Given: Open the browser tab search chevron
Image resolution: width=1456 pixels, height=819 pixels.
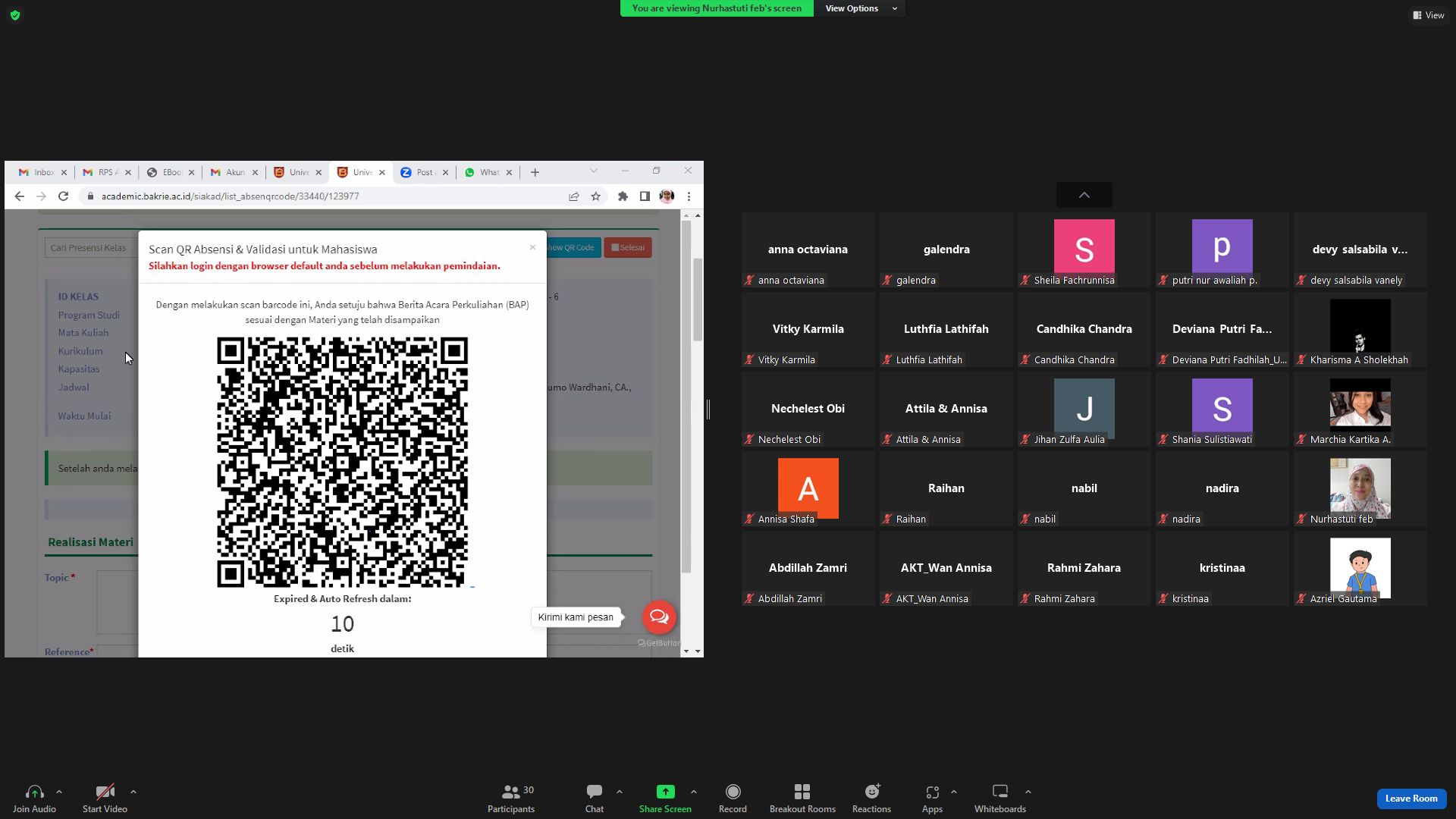Looking at the screenshot, I should click(594, 171).
